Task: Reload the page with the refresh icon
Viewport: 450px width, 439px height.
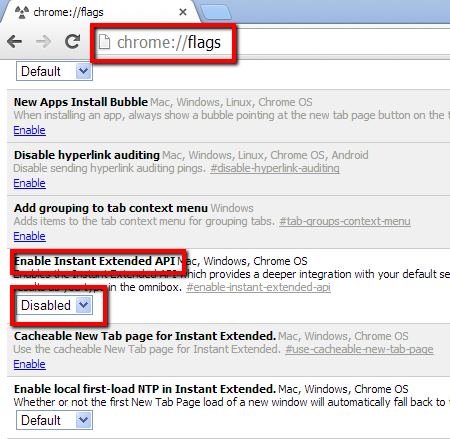Action: (72, 41)
